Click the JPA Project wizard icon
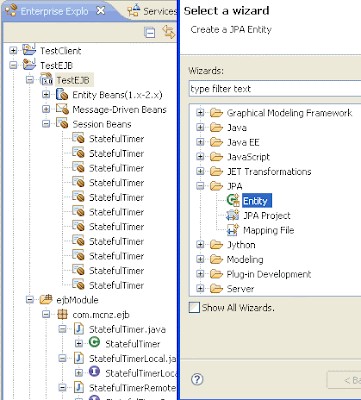361x400 pixels. (x=232, y=215)
